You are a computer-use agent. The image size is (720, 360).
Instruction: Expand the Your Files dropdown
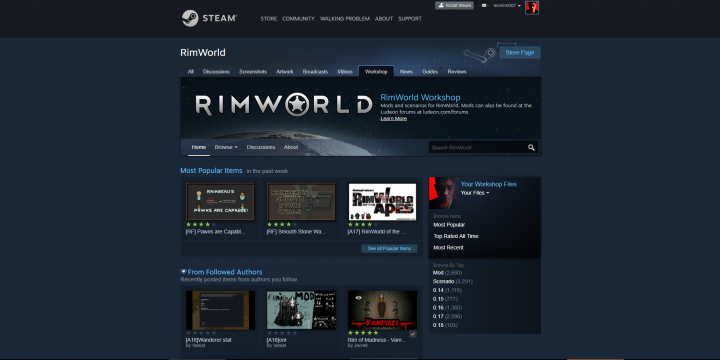(x=475, y=193)
